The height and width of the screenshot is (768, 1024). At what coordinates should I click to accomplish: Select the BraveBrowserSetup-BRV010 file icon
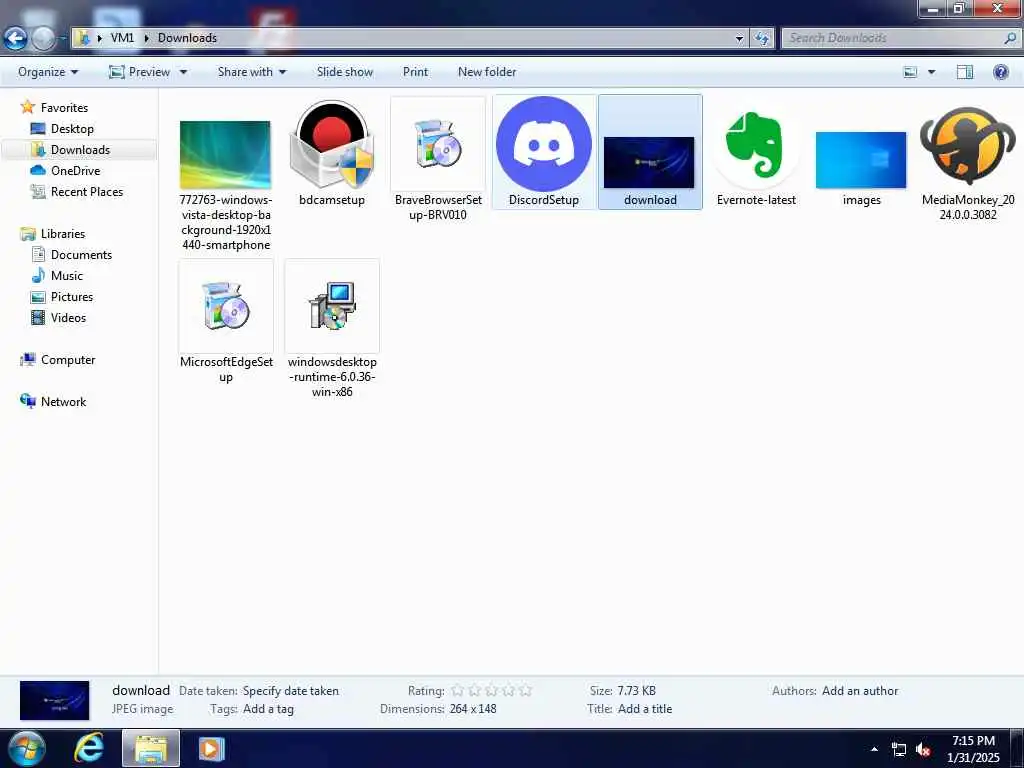point(438,144)
